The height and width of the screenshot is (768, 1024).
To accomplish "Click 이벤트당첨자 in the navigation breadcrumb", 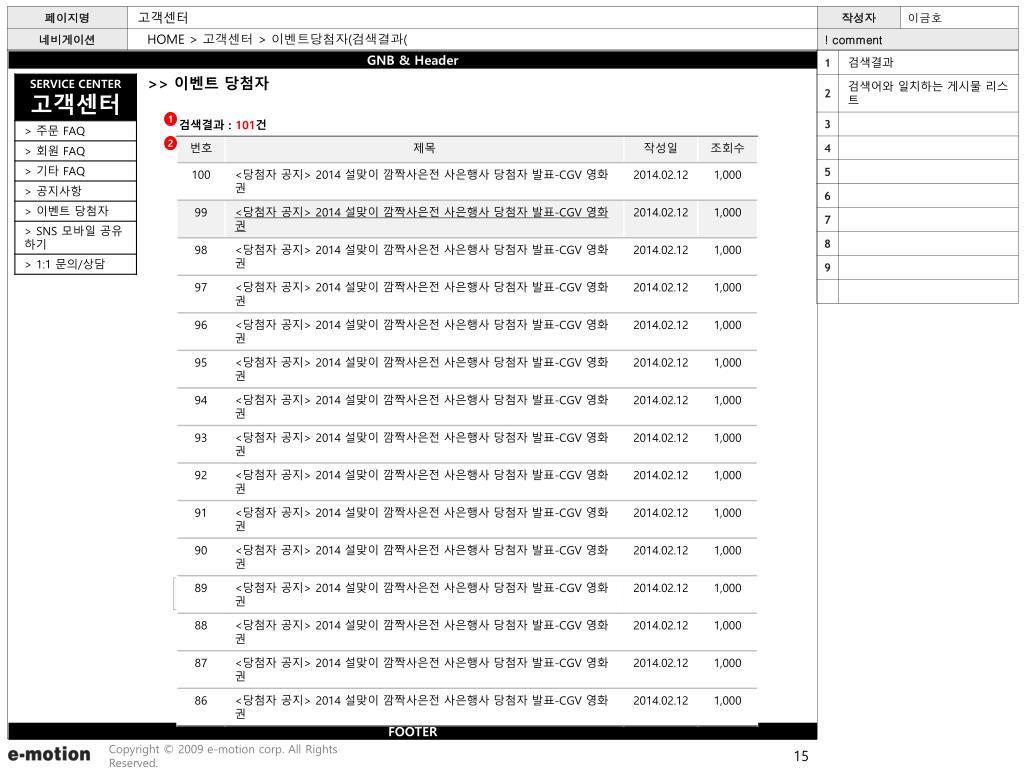I will [310, 39].
